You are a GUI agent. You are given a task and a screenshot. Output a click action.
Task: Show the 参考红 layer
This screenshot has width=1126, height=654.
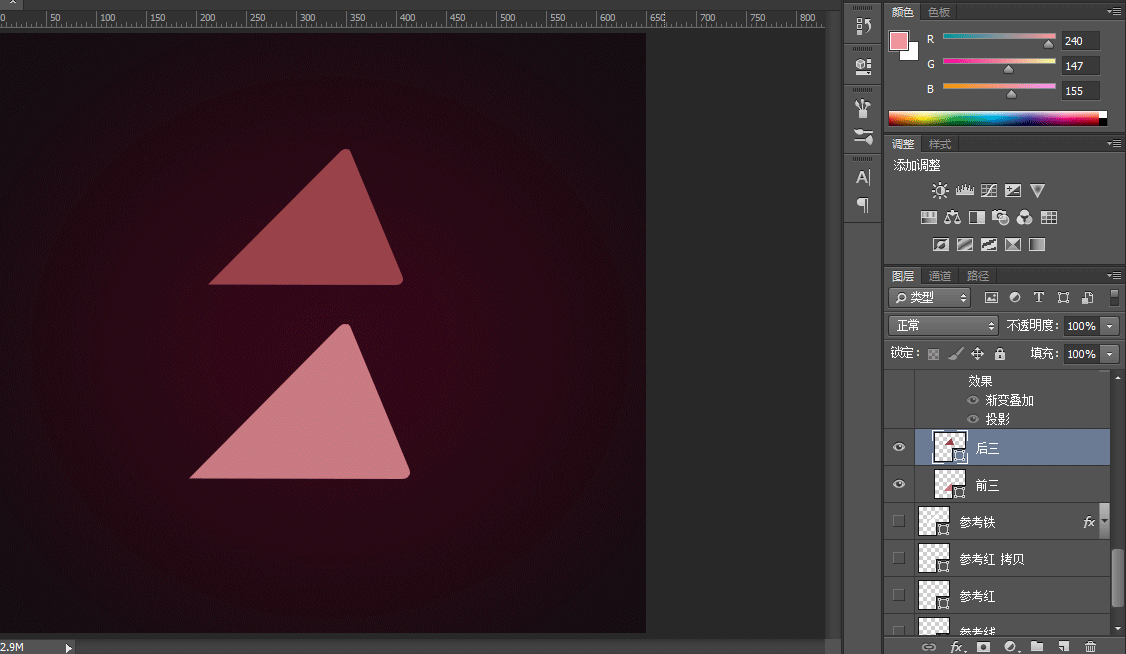pos(898,595)
